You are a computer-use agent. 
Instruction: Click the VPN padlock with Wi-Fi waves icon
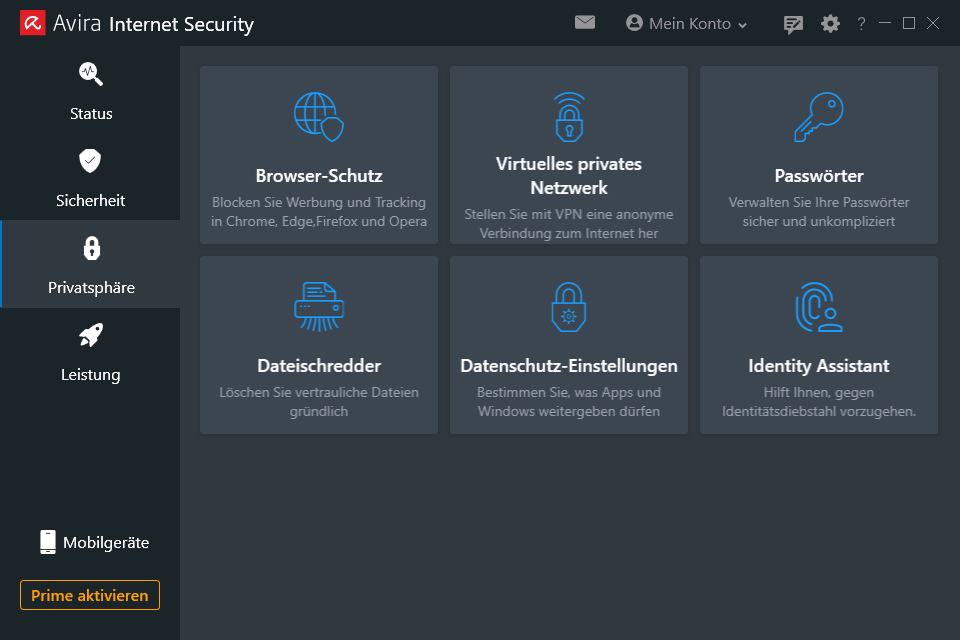(x=569, y=117)
